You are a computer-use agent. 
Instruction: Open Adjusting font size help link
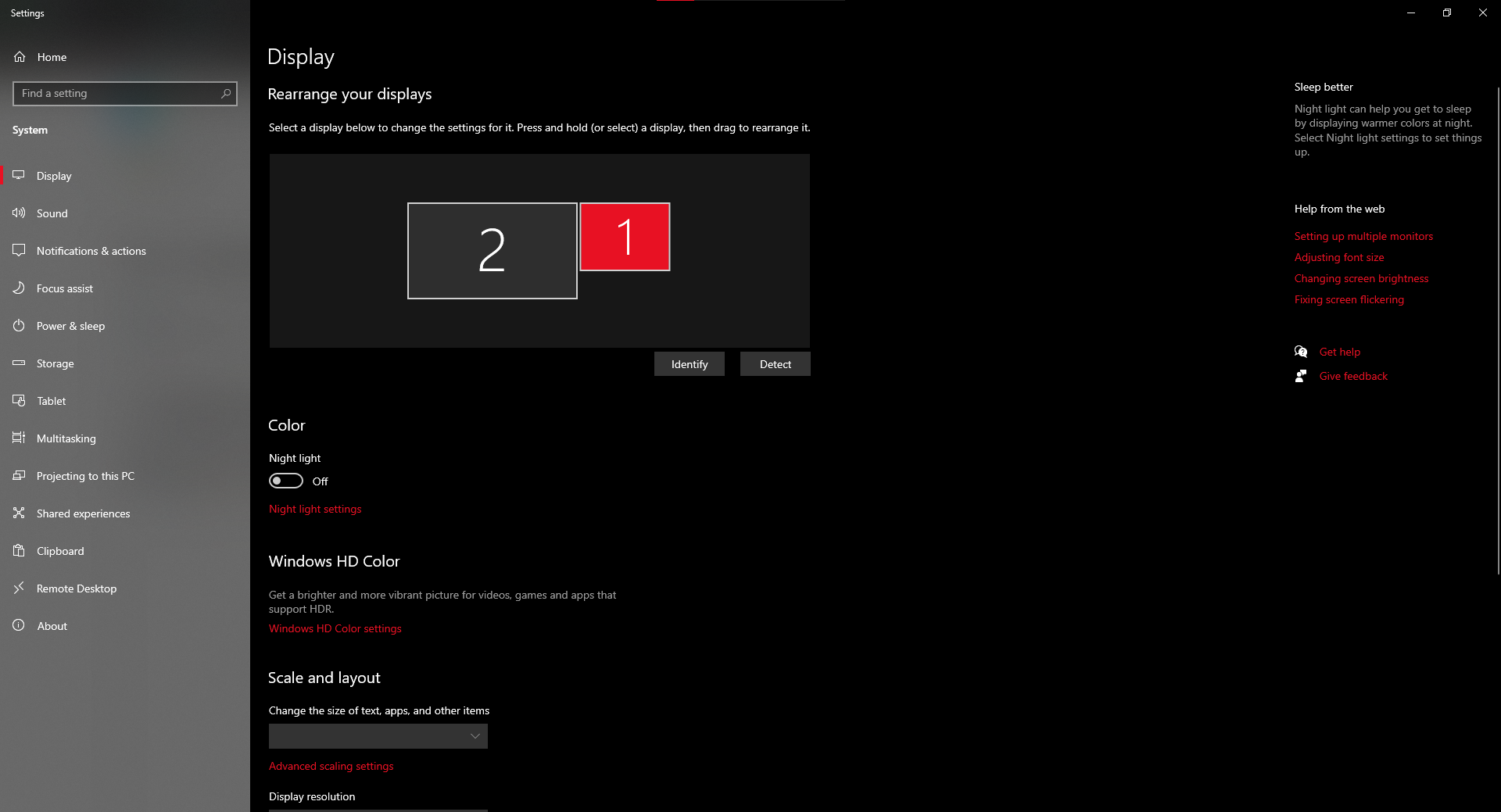1339,257
